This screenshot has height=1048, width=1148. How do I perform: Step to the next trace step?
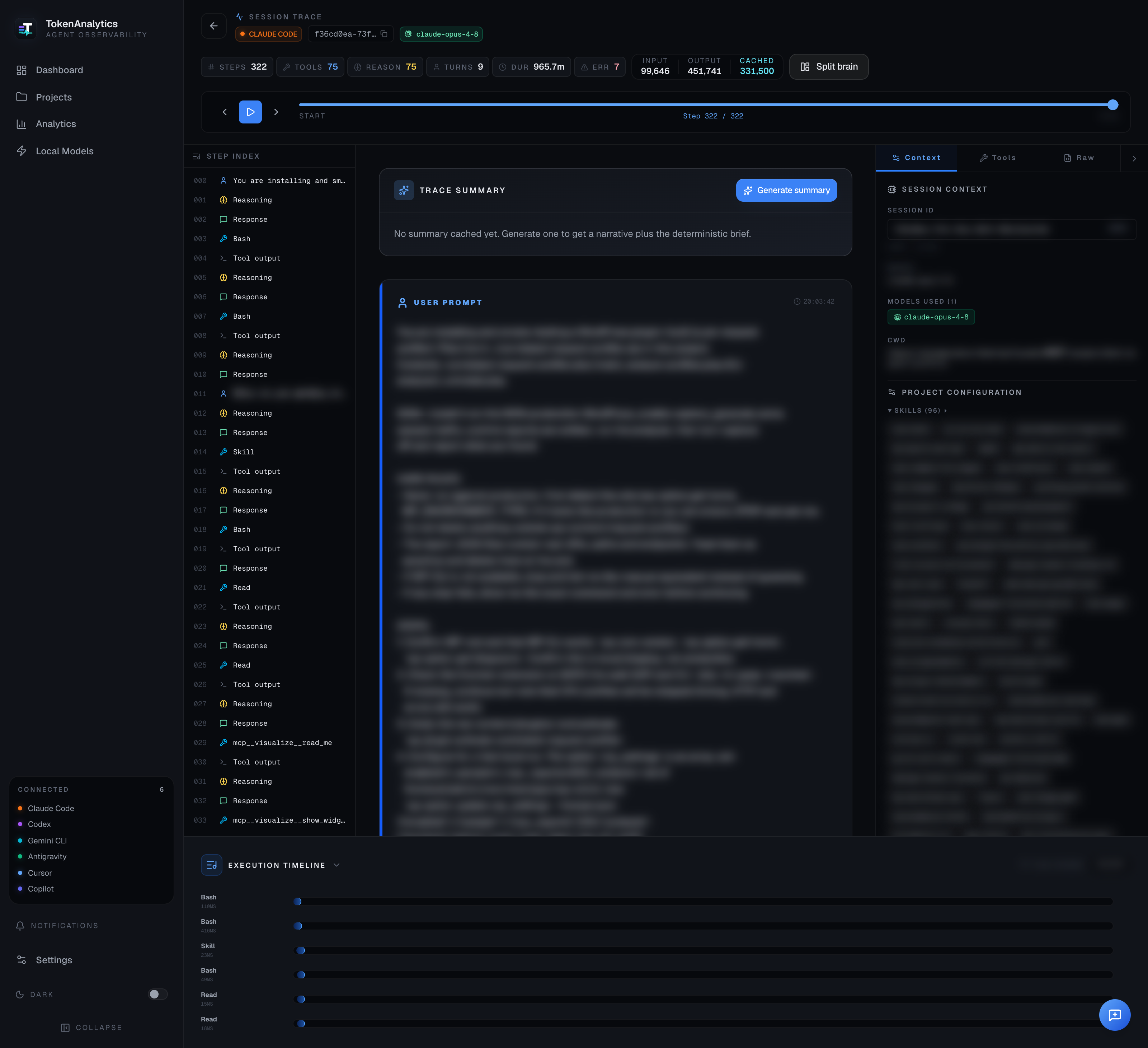(x=276, y=112)
